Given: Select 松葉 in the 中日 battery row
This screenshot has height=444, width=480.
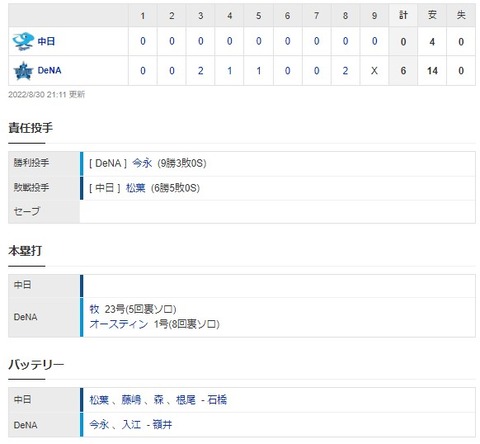Looking at the screenshot, I should pyautogui.click(x=99, y=400).
